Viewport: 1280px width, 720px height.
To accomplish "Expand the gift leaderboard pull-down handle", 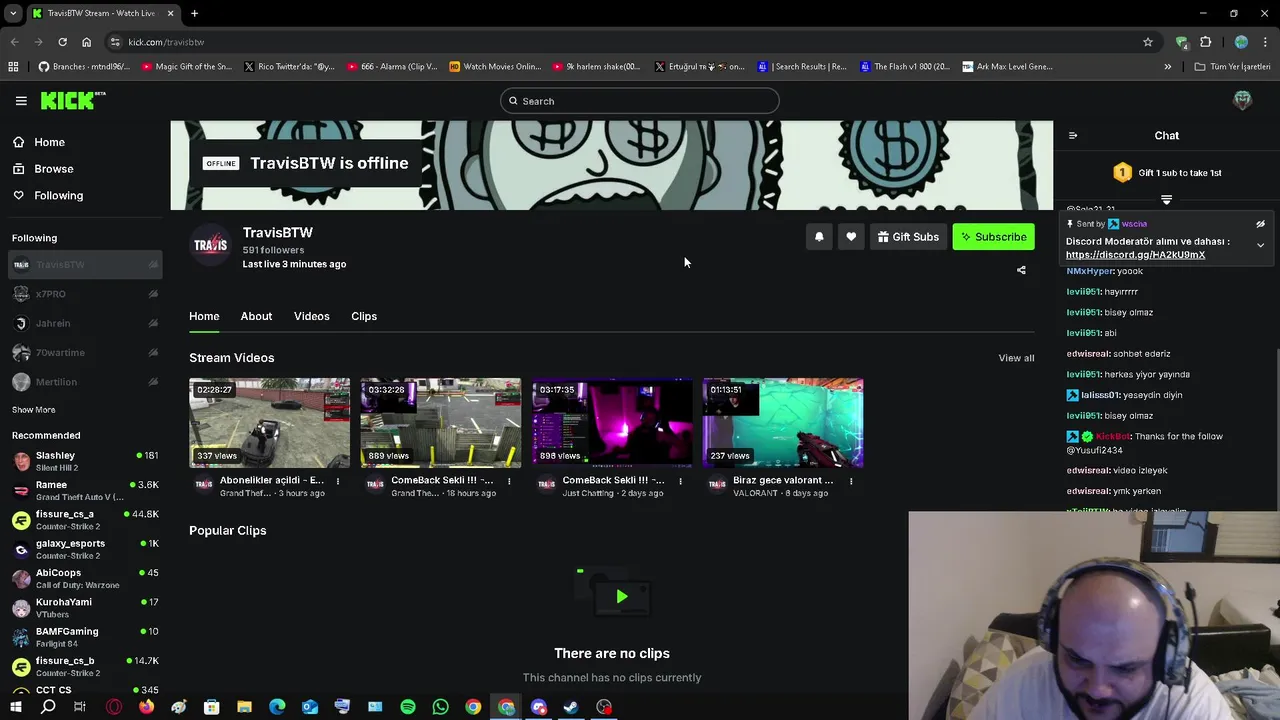I will [1166, 200].
